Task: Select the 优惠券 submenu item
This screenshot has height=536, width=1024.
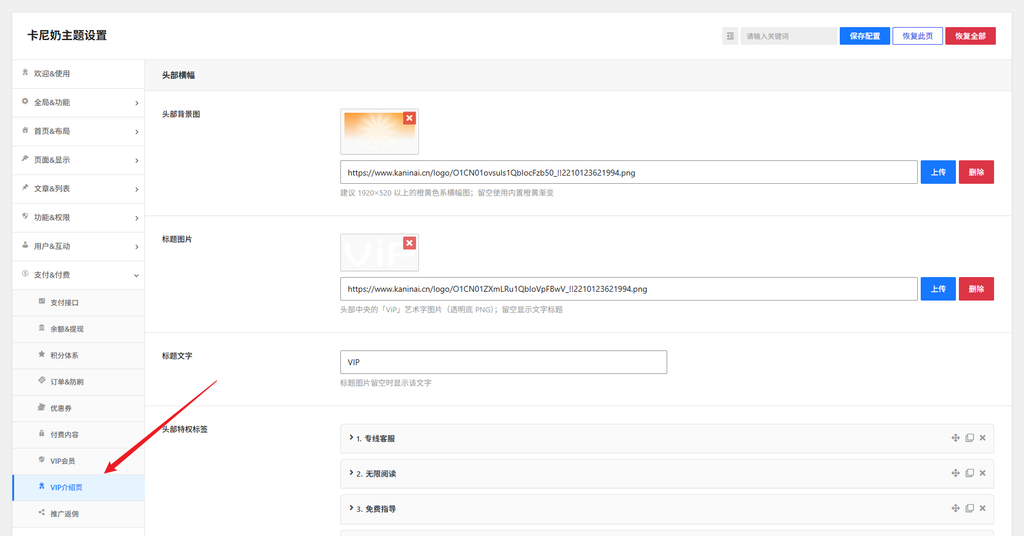Action: pyautogui.click(x=78, y=409)
